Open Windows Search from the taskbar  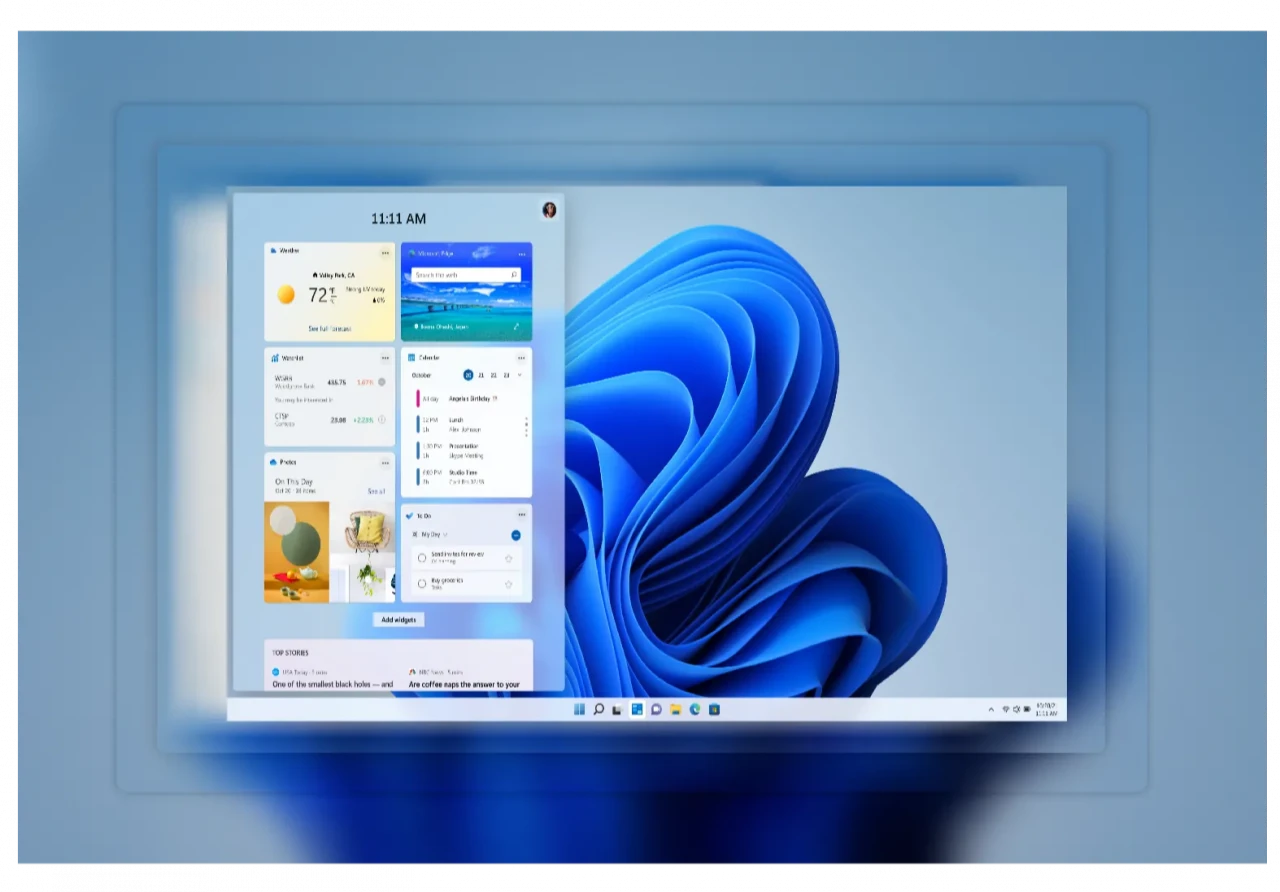(x=599, y=709)
